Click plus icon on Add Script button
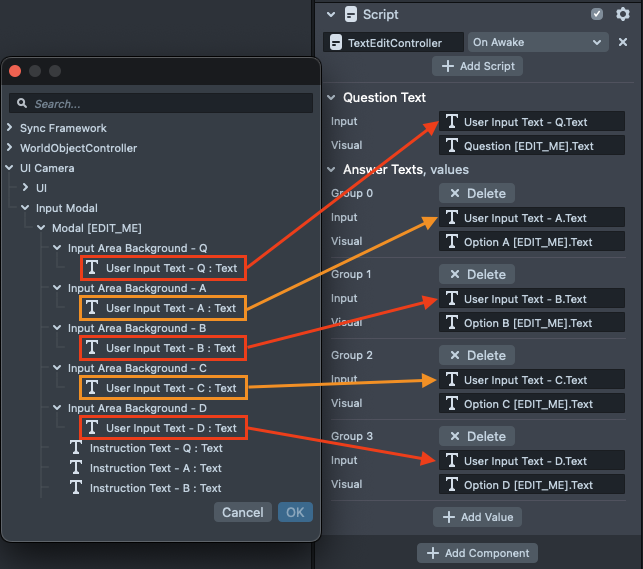643x569 pixels. pyautogui.click(x=448, y=66)
